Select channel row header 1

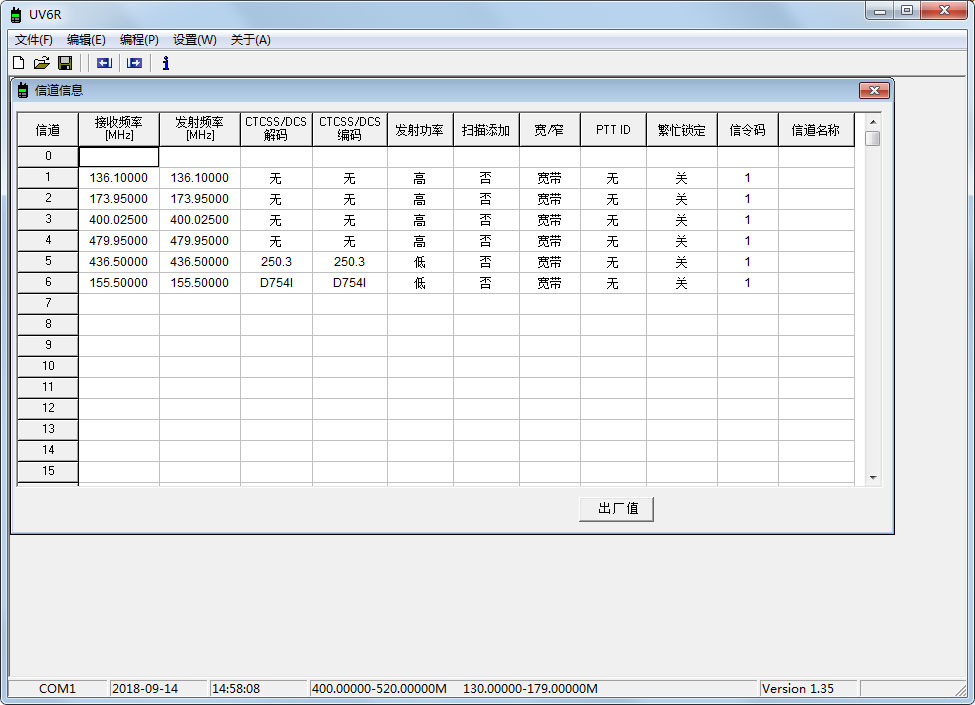click(48, 178)
